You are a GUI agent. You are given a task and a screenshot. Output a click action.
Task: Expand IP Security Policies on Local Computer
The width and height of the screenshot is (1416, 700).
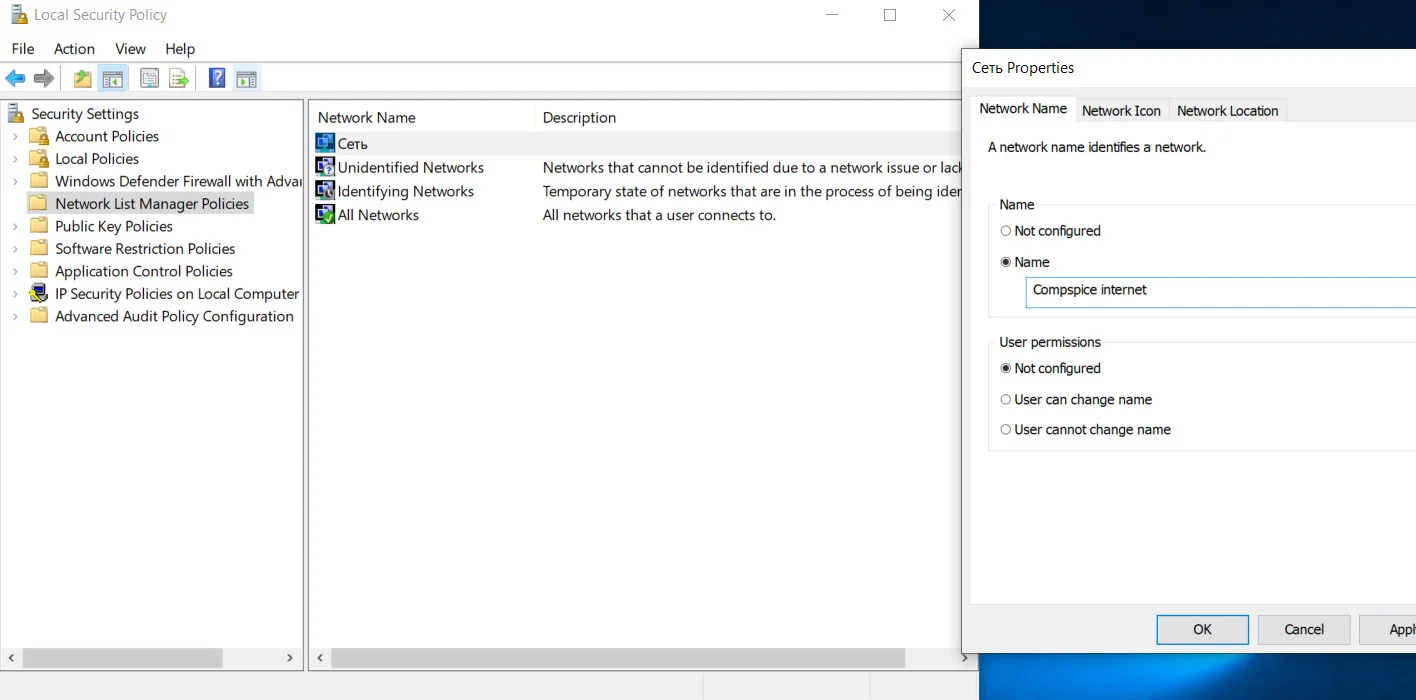(x=15, y=293)
